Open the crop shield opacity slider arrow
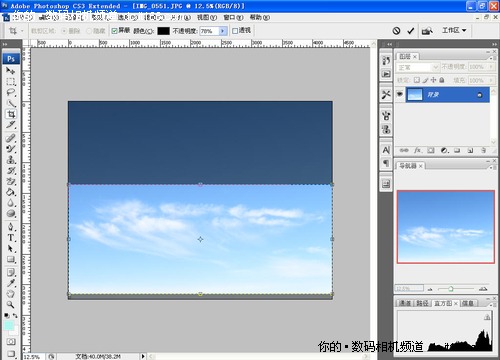Viewport: 500px width, 360px height. click(223, 31)
